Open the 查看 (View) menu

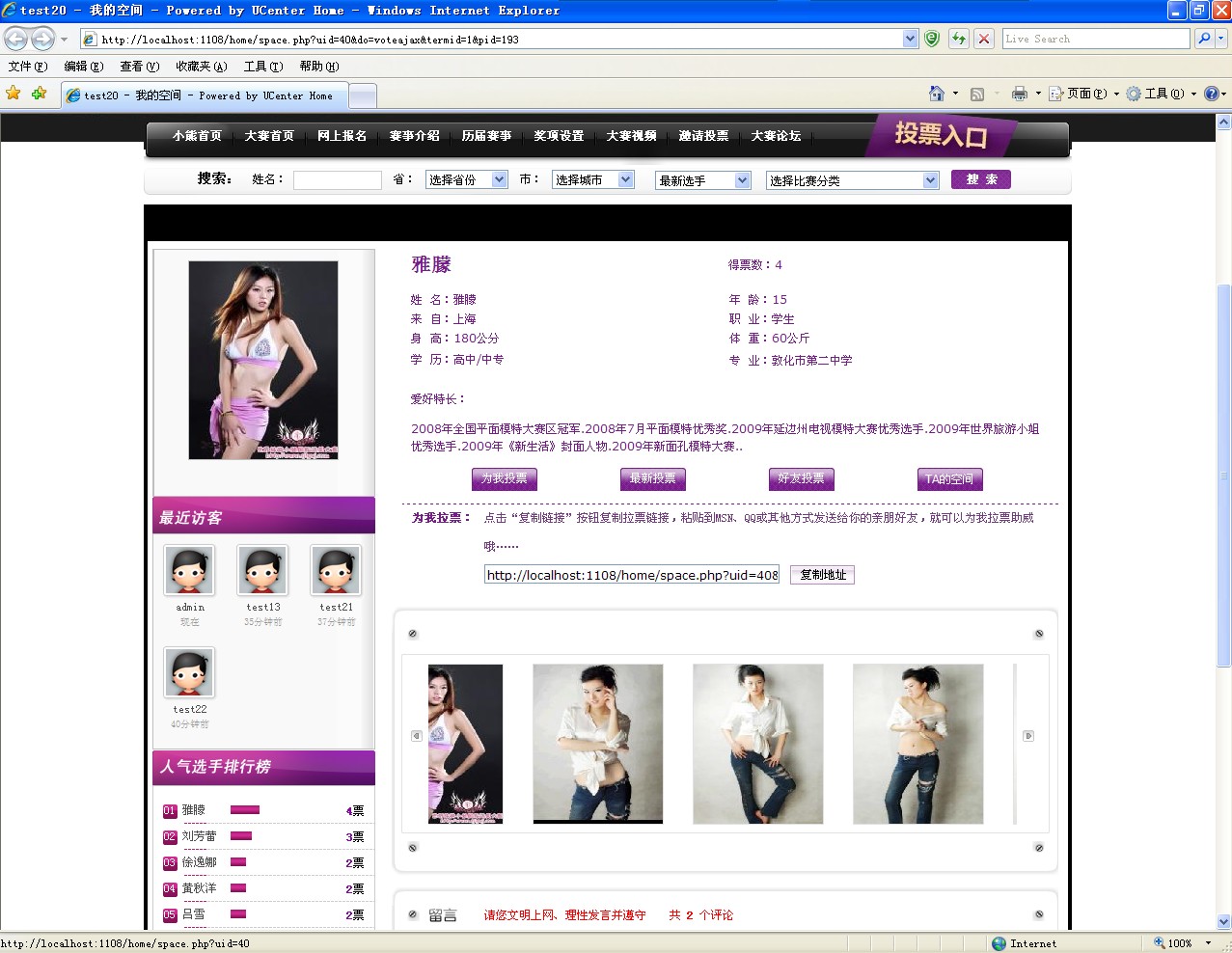[x=140, y=67]
